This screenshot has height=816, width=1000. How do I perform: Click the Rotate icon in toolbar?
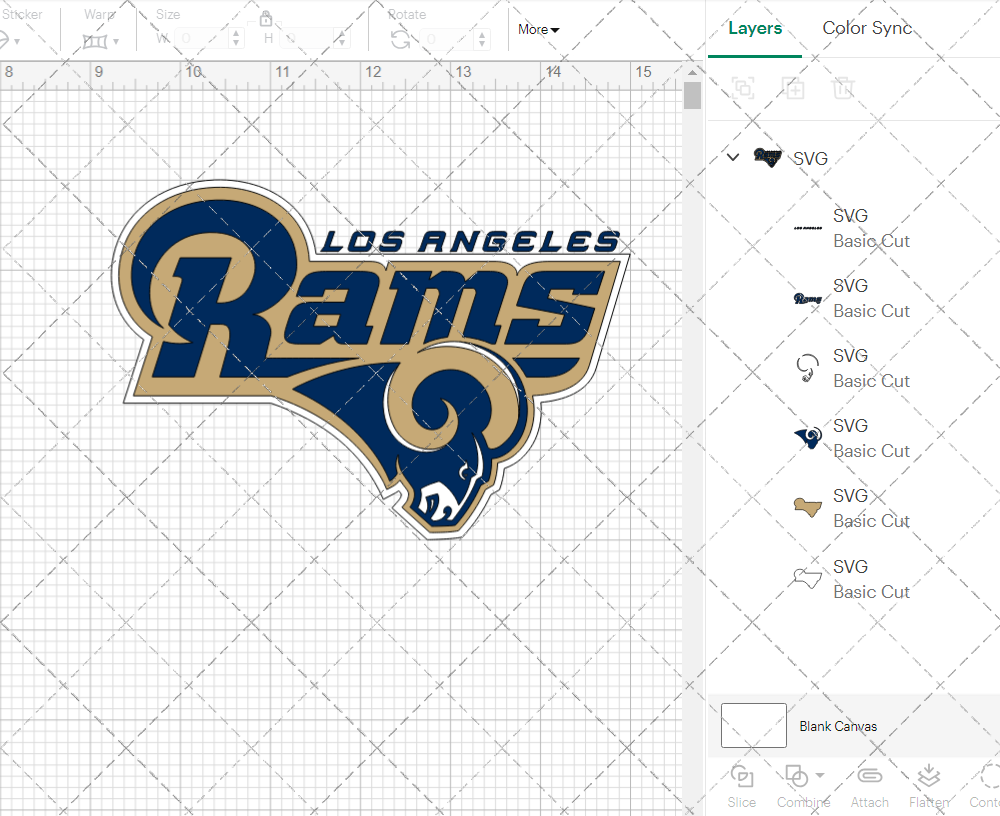[x=400, y=39]
